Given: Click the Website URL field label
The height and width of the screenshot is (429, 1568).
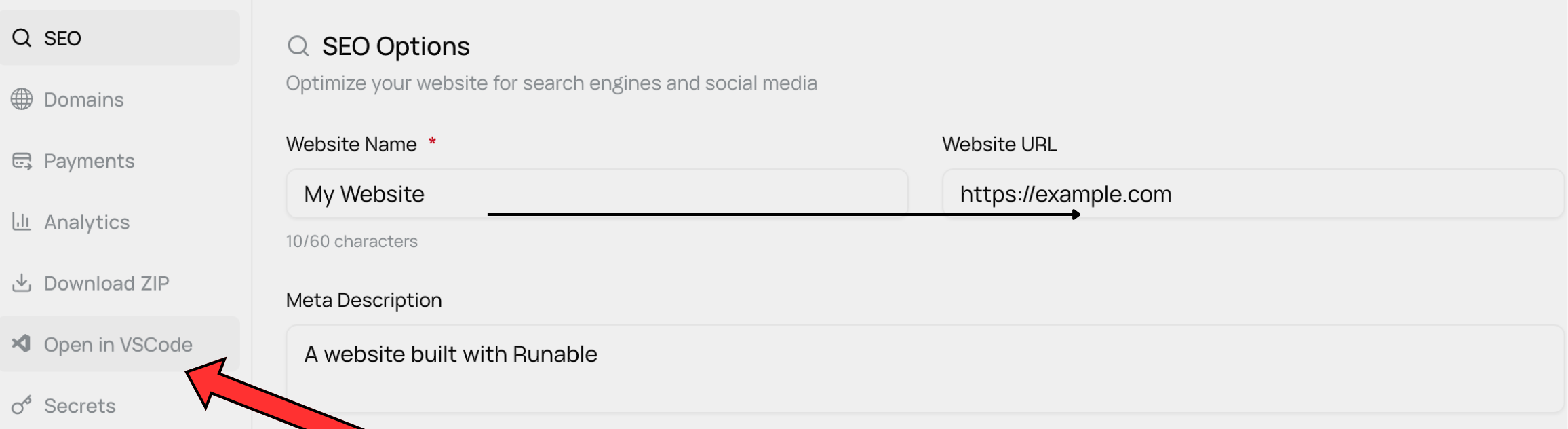Looking at the screenshot, I should click(999, 145).
